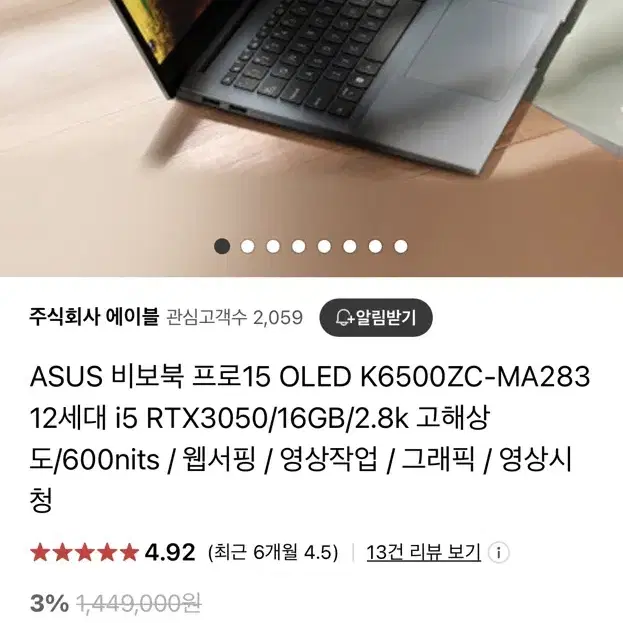Go to the last carousel dot
The width and height of the screenshot is (623, 623).
click(x=401, y=246)
